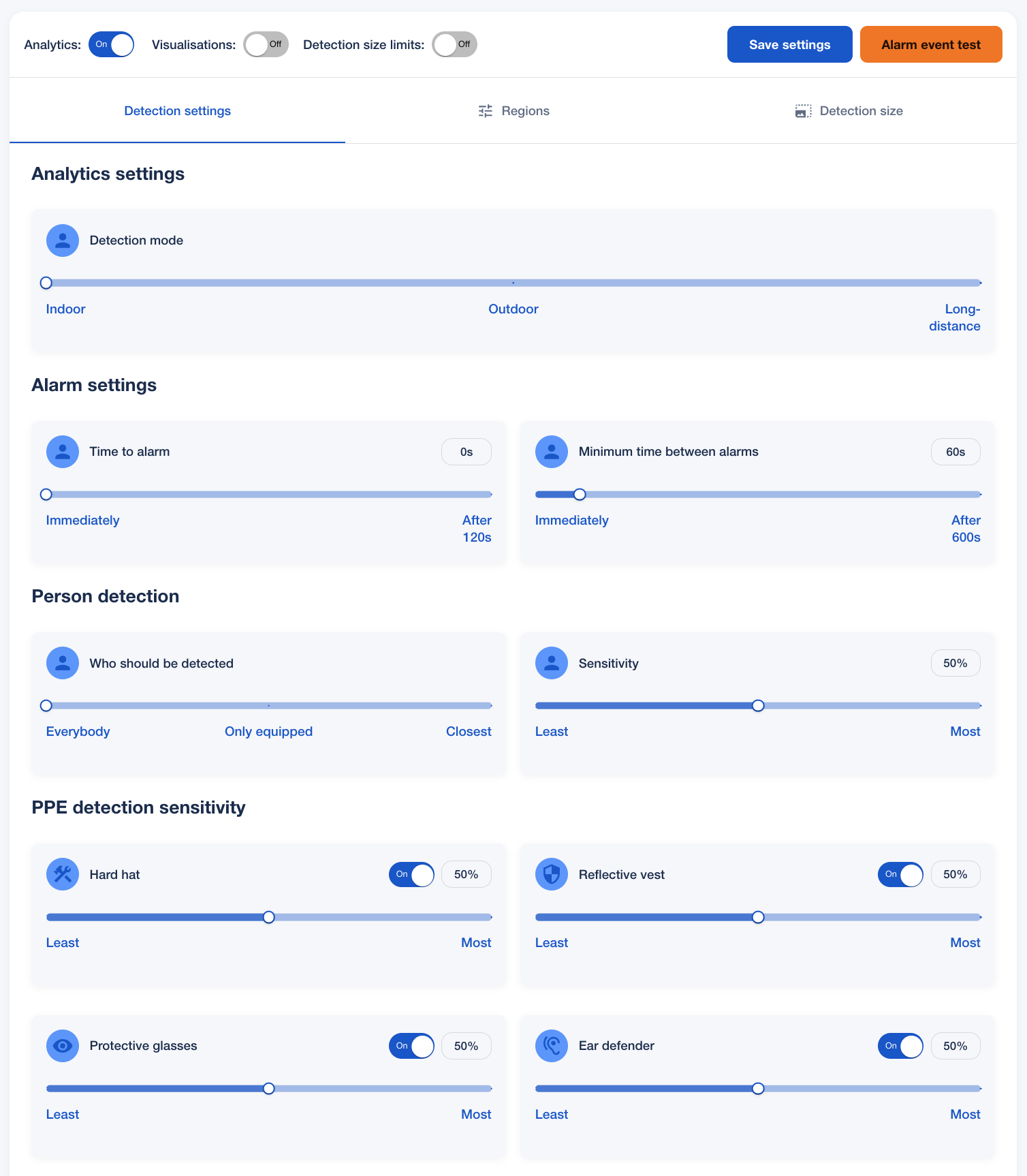The width and height of the screenshot is (1027, 1176).
Task: Run the Alarm event test
Action: tap(931, 45)
